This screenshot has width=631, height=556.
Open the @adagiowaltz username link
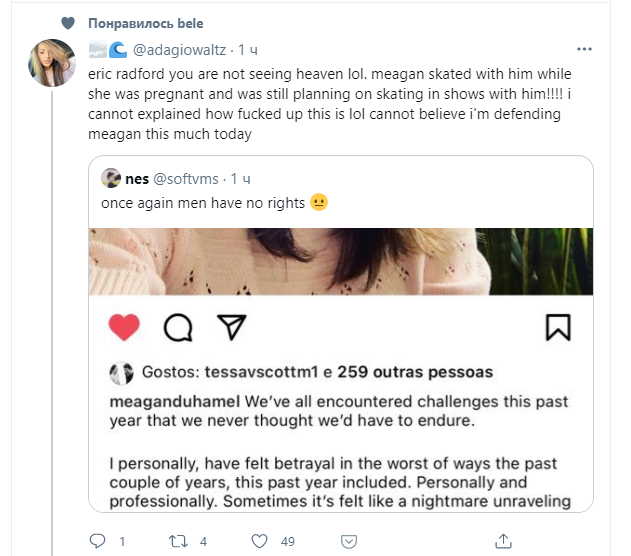180,48
